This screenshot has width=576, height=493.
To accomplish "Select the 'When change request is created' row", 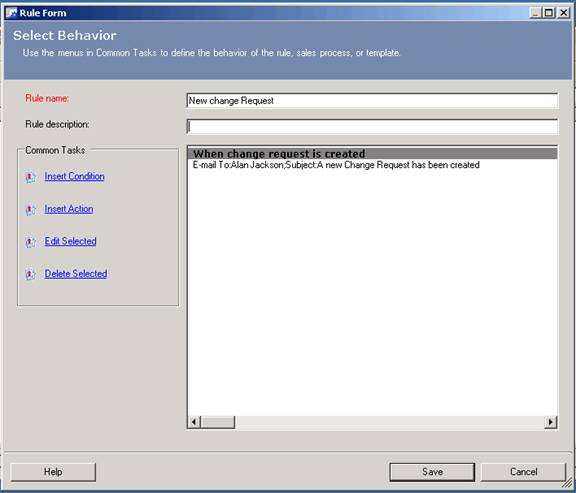I will [372, 153].
